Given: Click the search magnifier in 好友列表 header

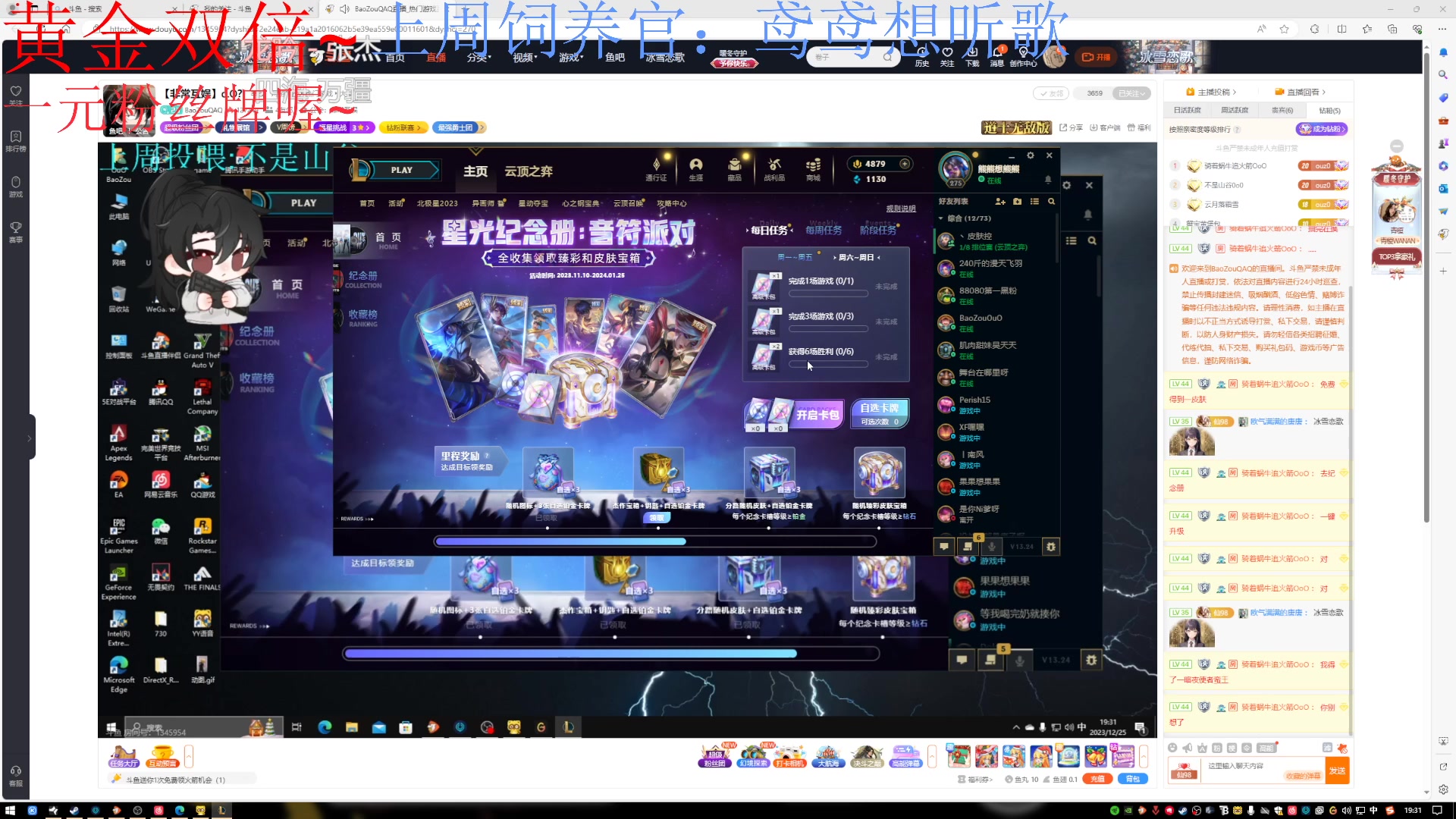Looking at the screenshot, I should (1051, 202).
